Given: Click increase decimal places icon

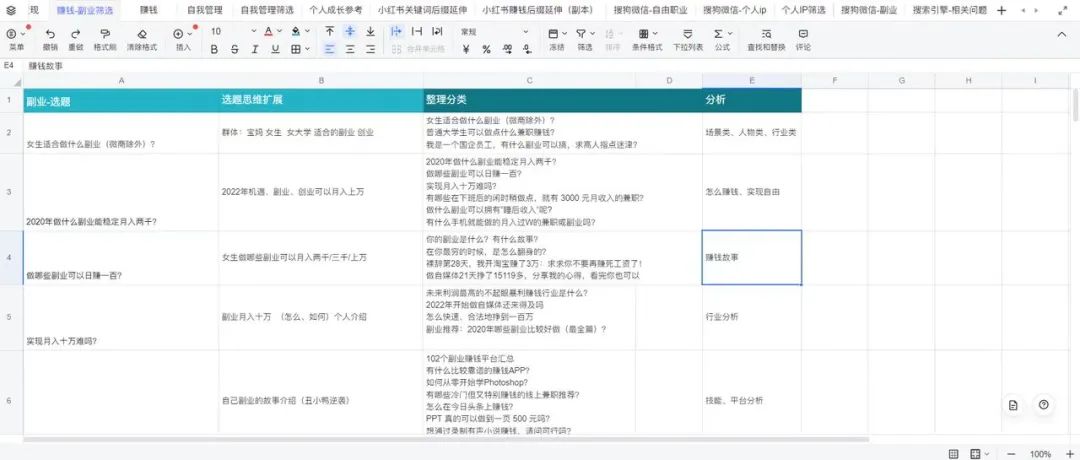Looking at the screenshot, I should click(x=508, y=50).
